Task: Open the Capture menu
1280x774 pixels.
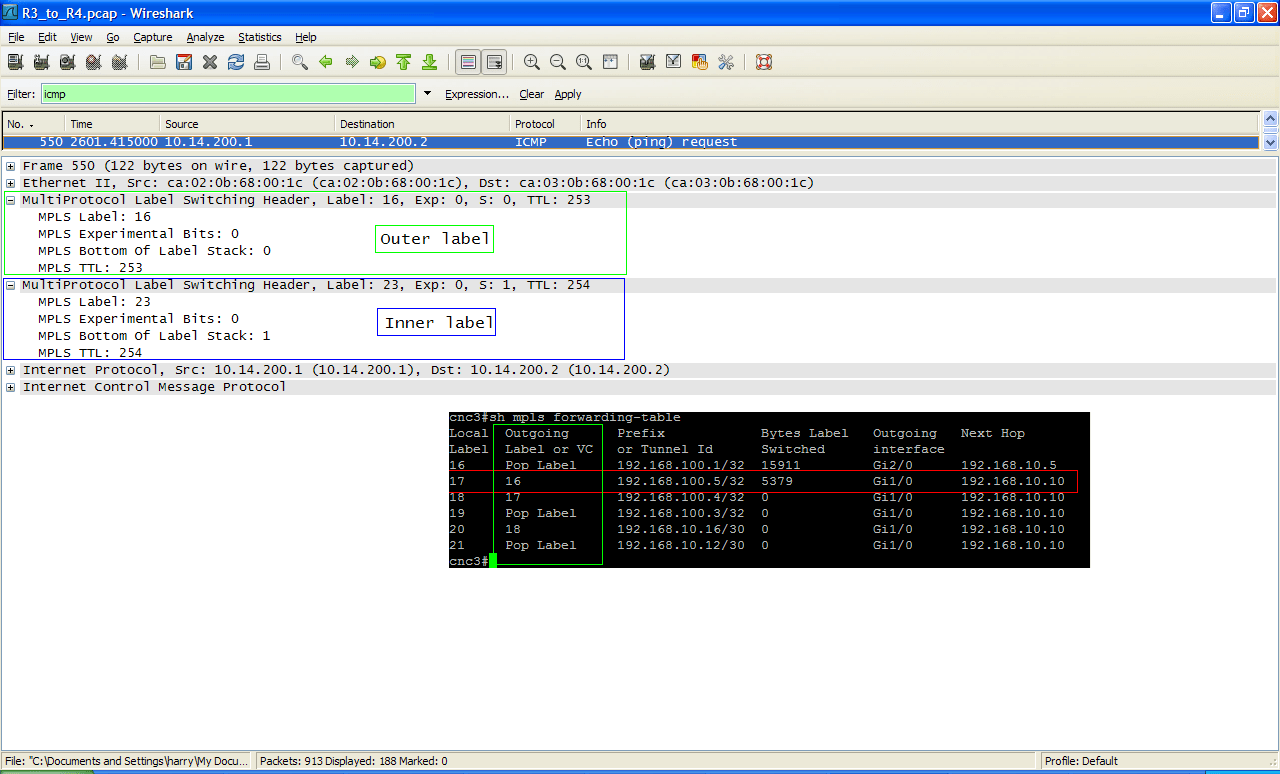Action: point(153,37)
